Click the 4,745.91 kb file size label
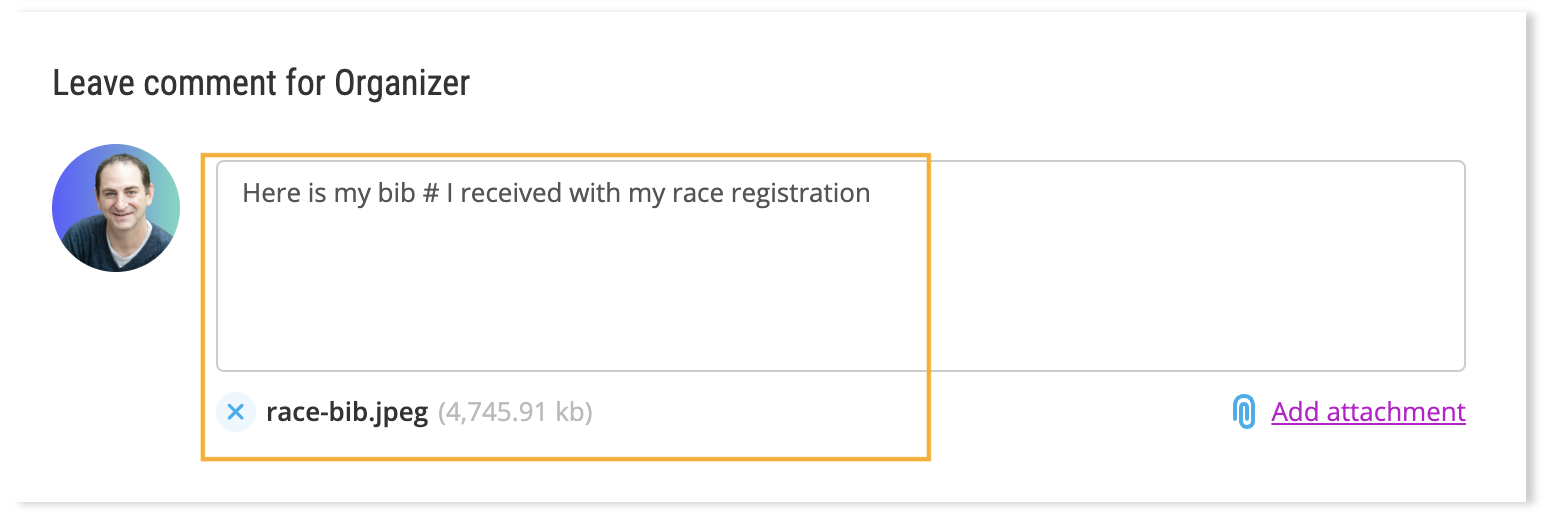The height and width of the screenshot is (520, 1552). [515, 412]
